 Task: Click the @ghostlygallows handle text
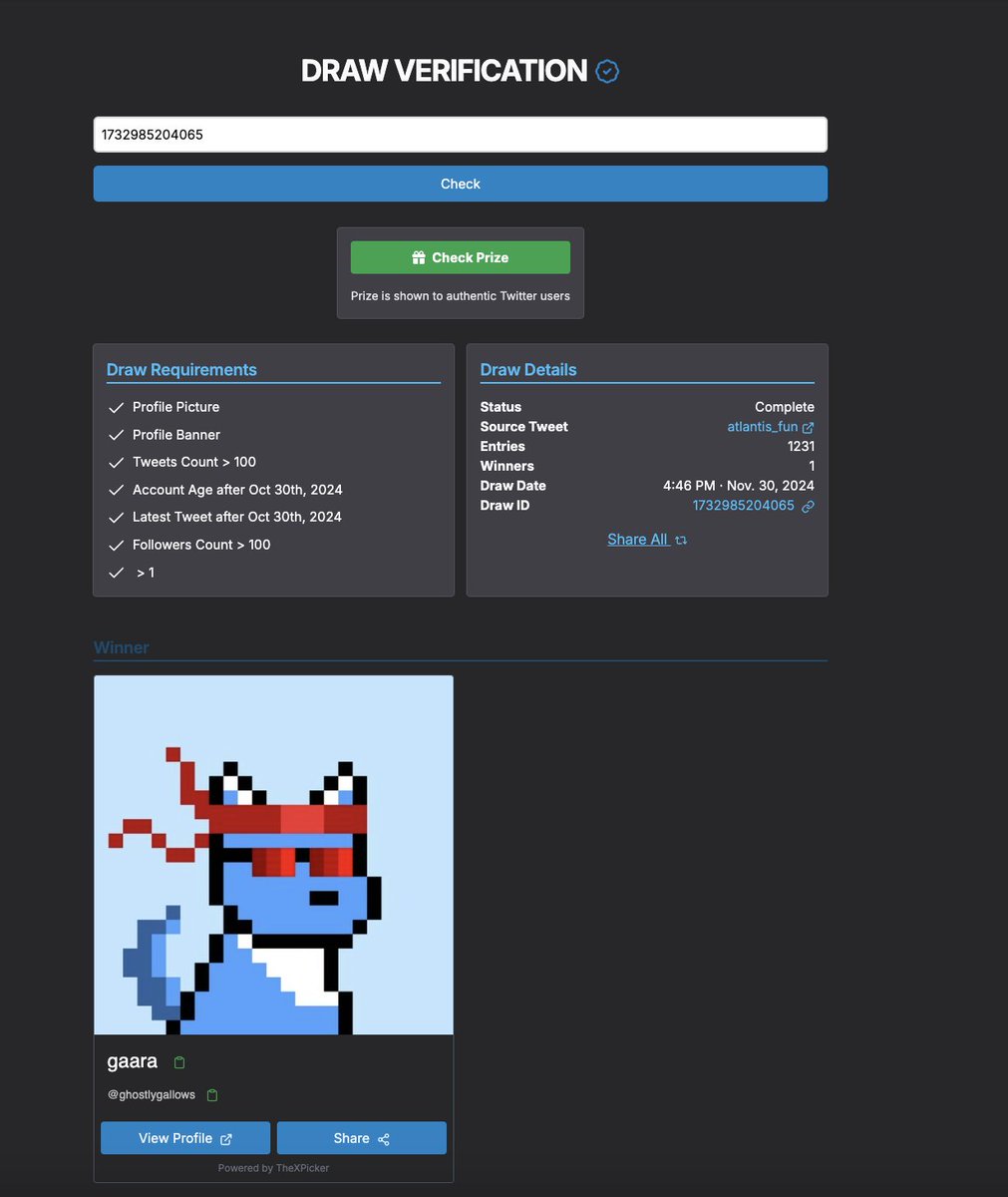[152, 1095]
